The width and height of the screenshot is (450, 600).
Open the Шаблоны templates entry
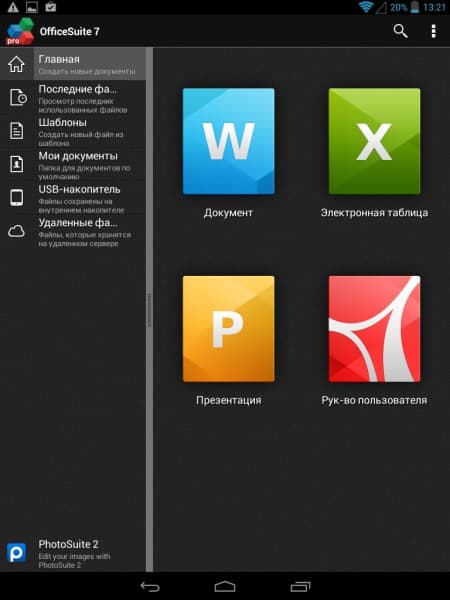(73, 130)
